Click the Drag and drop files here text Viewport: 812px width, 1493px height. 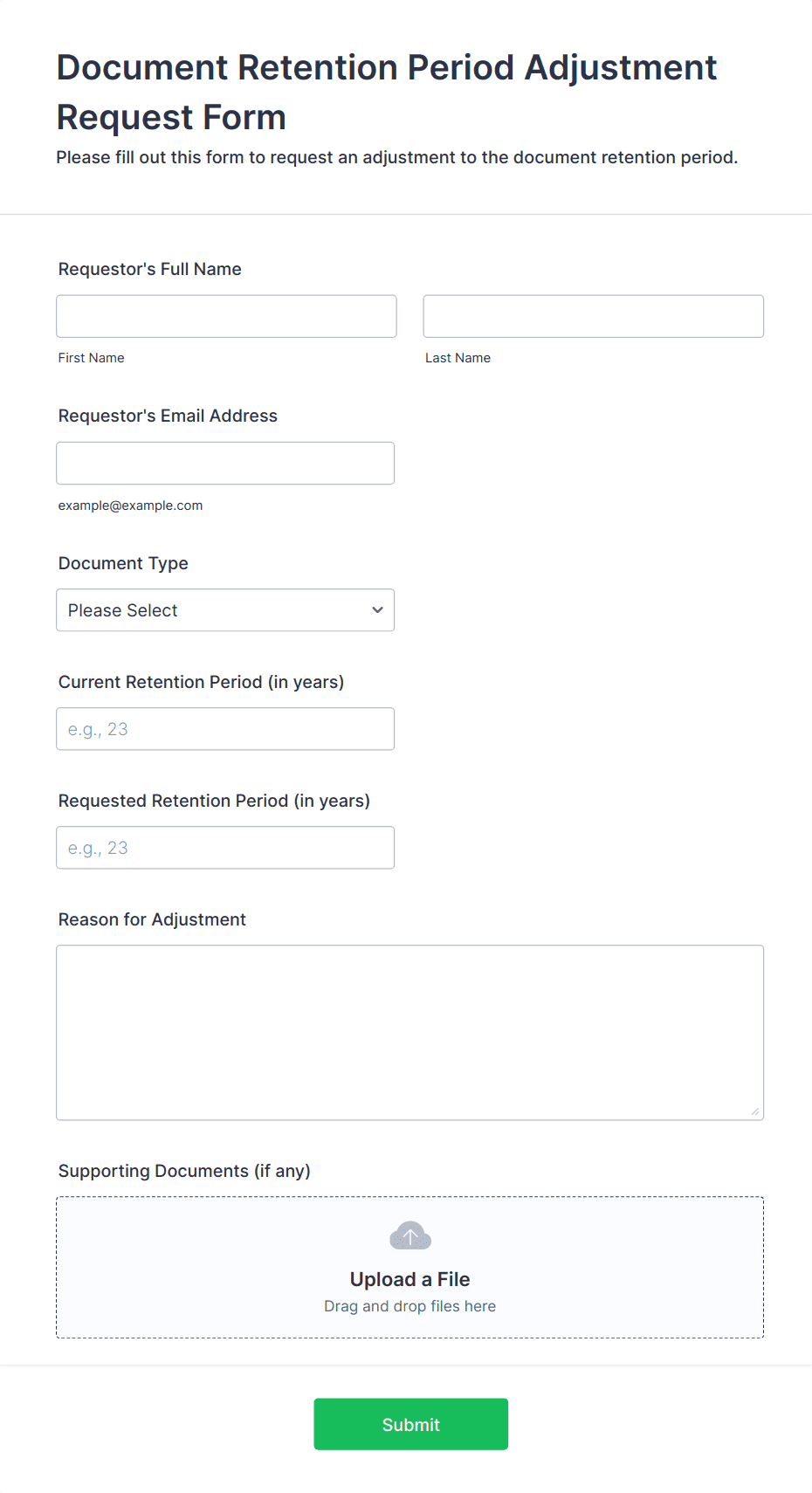(x=410, y=1306)
